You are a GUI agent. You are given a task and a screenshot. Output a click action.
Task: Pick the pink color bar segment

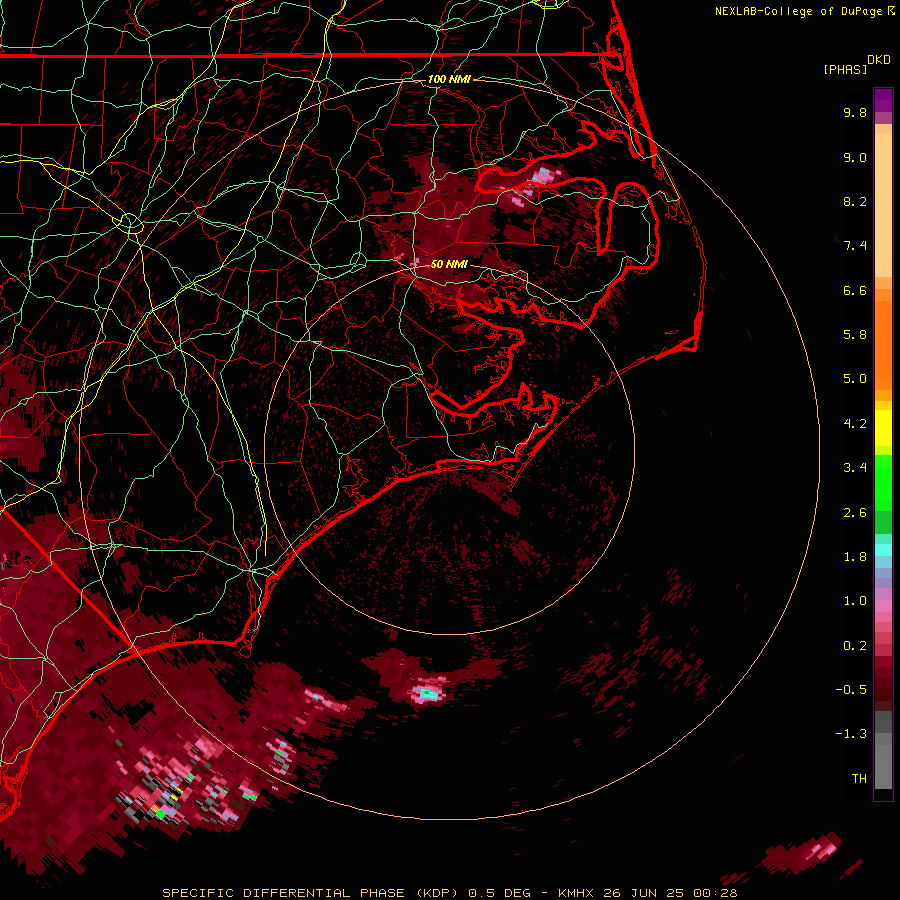883,606
